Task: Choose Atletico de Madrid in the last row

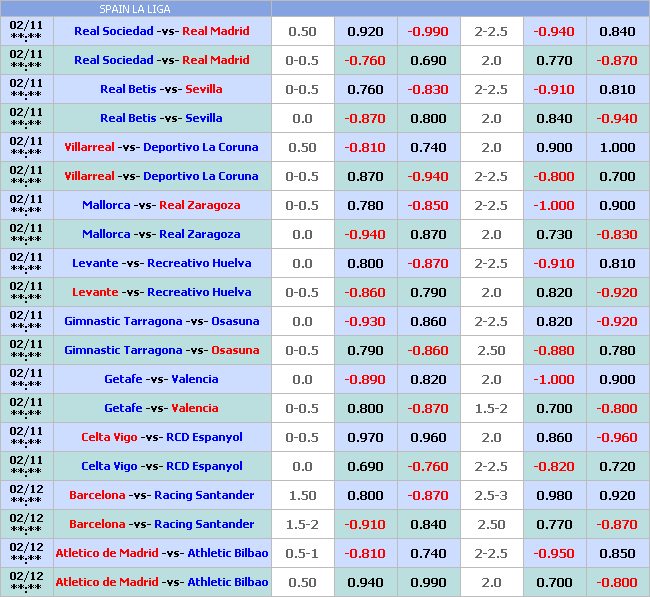Action: [x=107, y=582]
